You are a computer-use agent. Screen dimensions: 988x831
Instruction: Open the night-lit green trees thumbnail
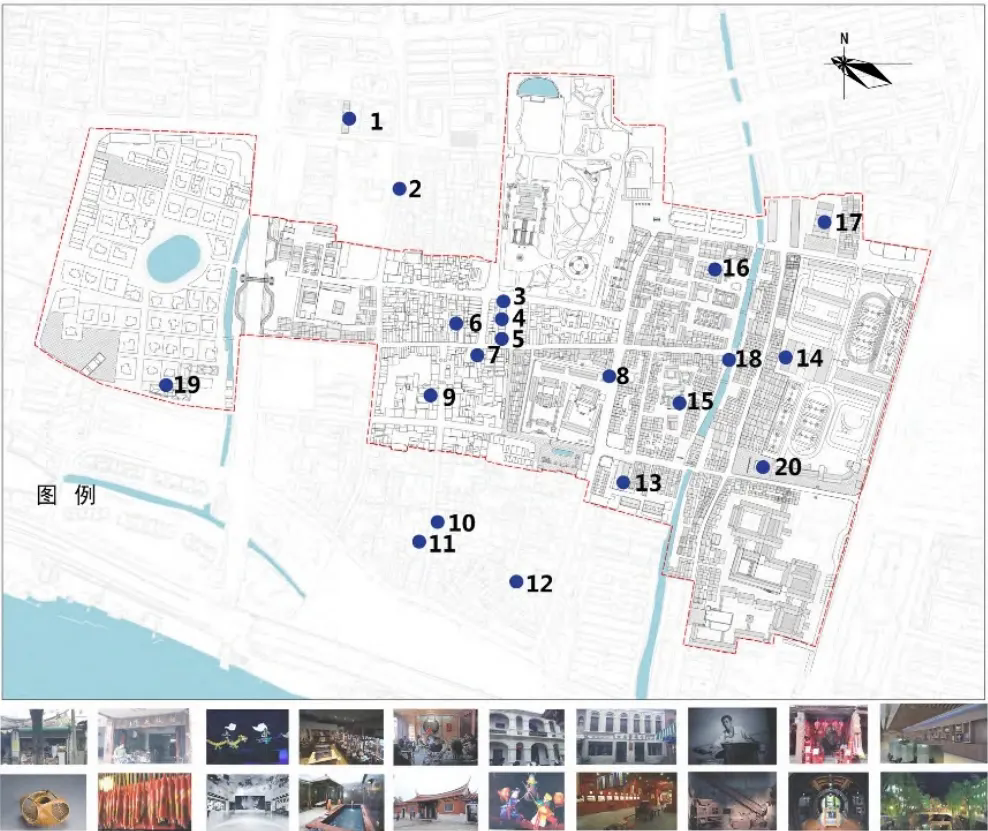(921, 798)
